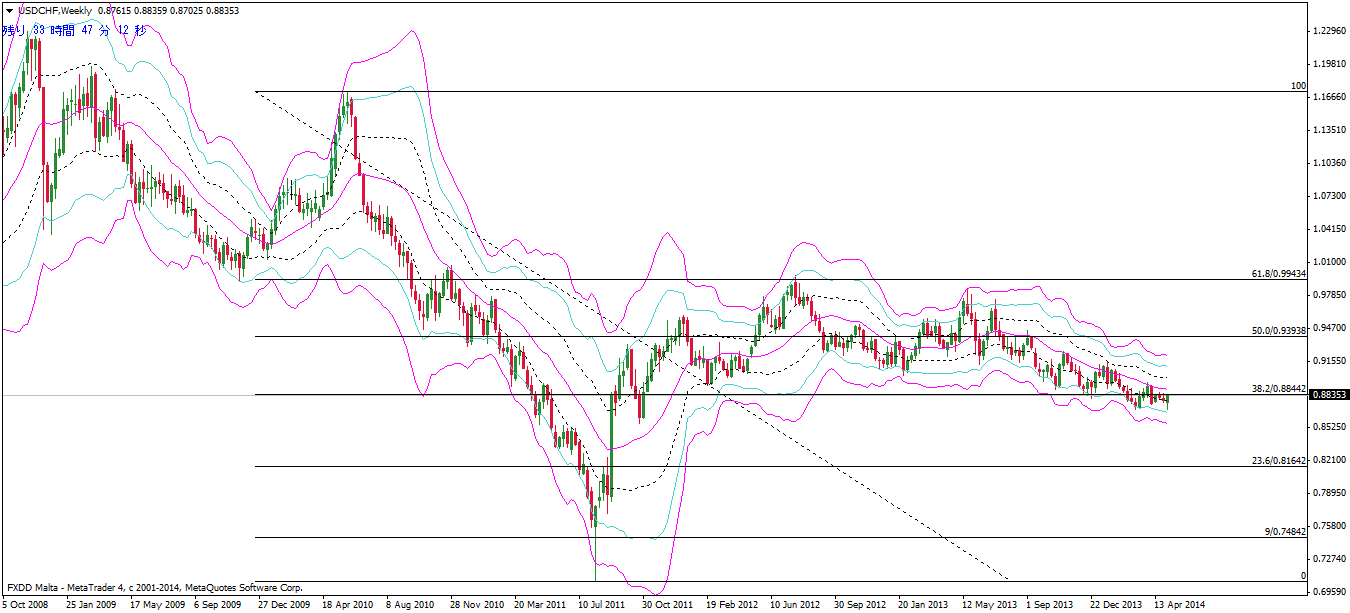This screenshot has width=1350, height=613.
Task: Click the 18 Apr 2010 date label
Action: 348,605
